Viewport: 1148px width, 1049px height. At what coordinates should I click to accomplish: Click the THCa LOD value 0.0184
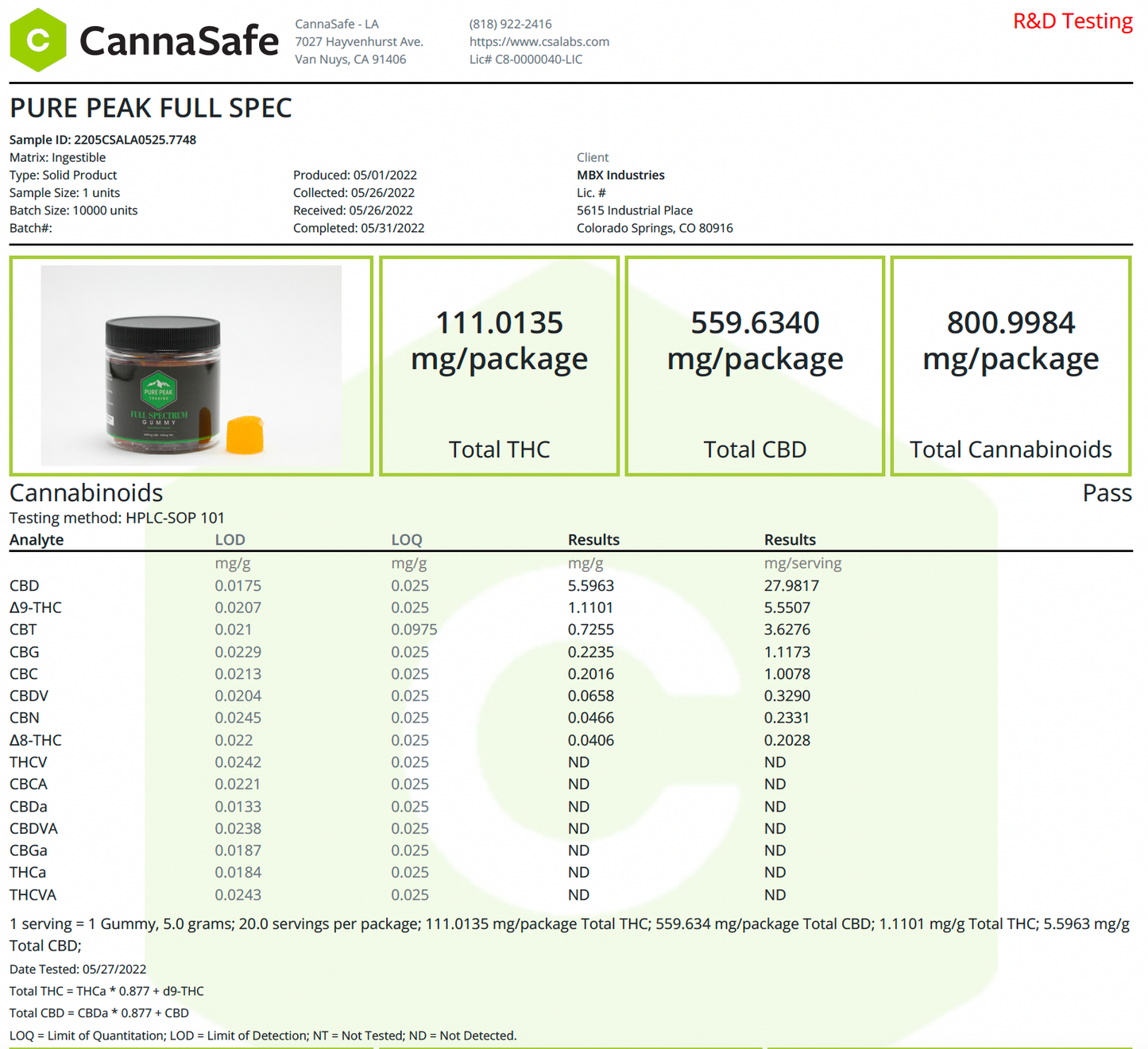pyautogui.click(x=238, y=873)
